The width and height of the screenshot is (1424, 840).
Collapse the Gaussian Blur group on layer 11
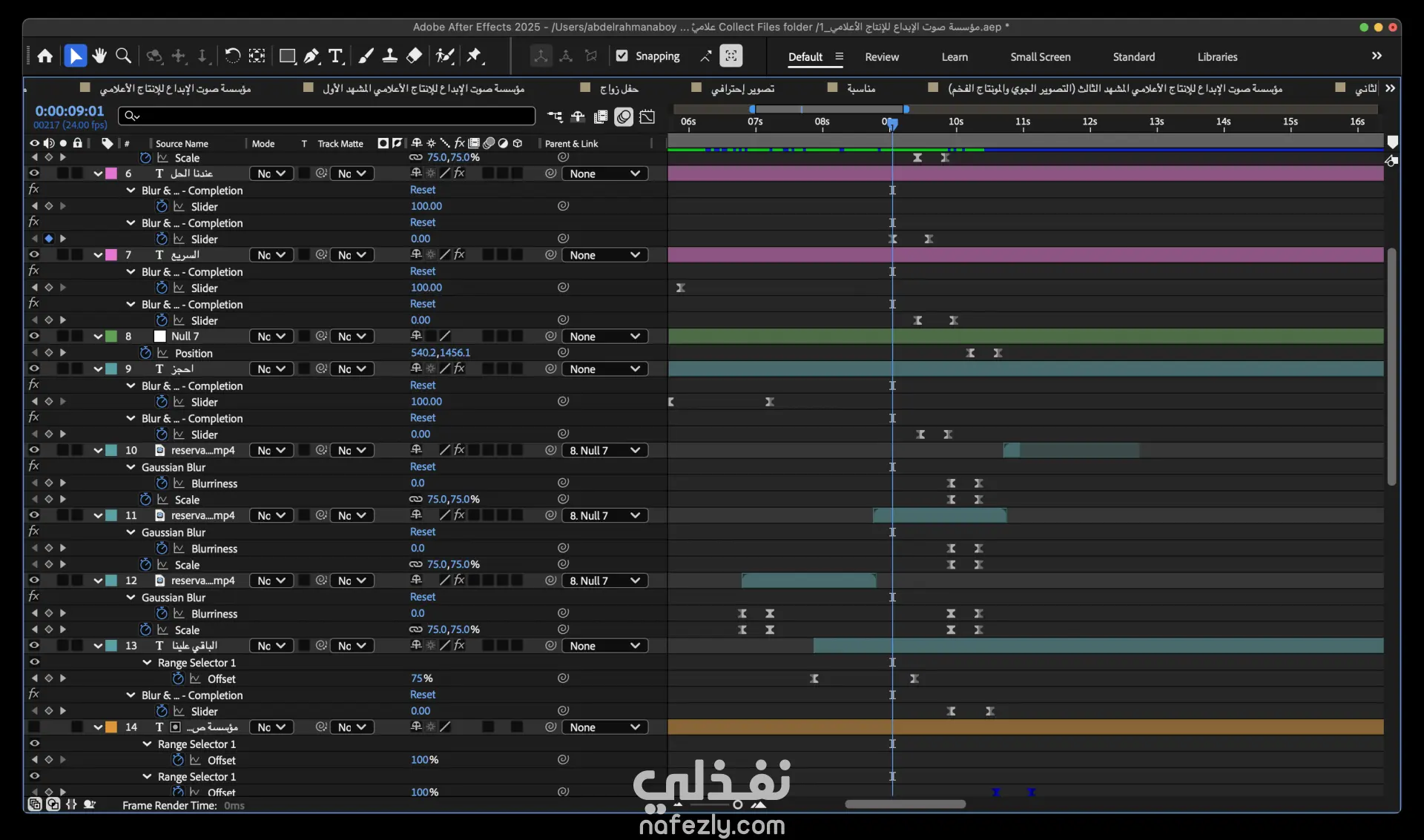pyautogui.click(x=131, y=533)
